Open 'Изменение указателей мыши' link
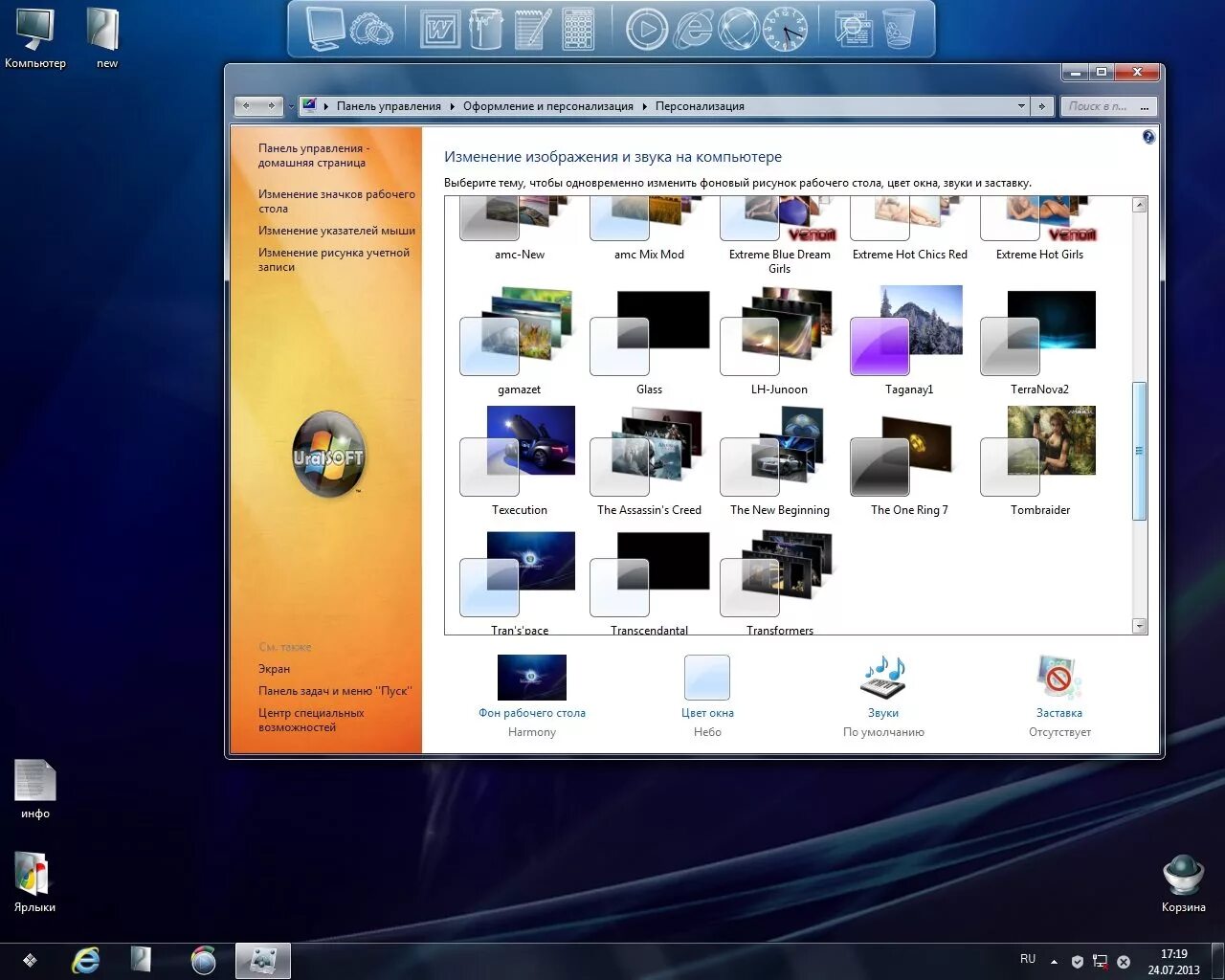This screenshot has height=980, width=1225. (x=337, y=231)
